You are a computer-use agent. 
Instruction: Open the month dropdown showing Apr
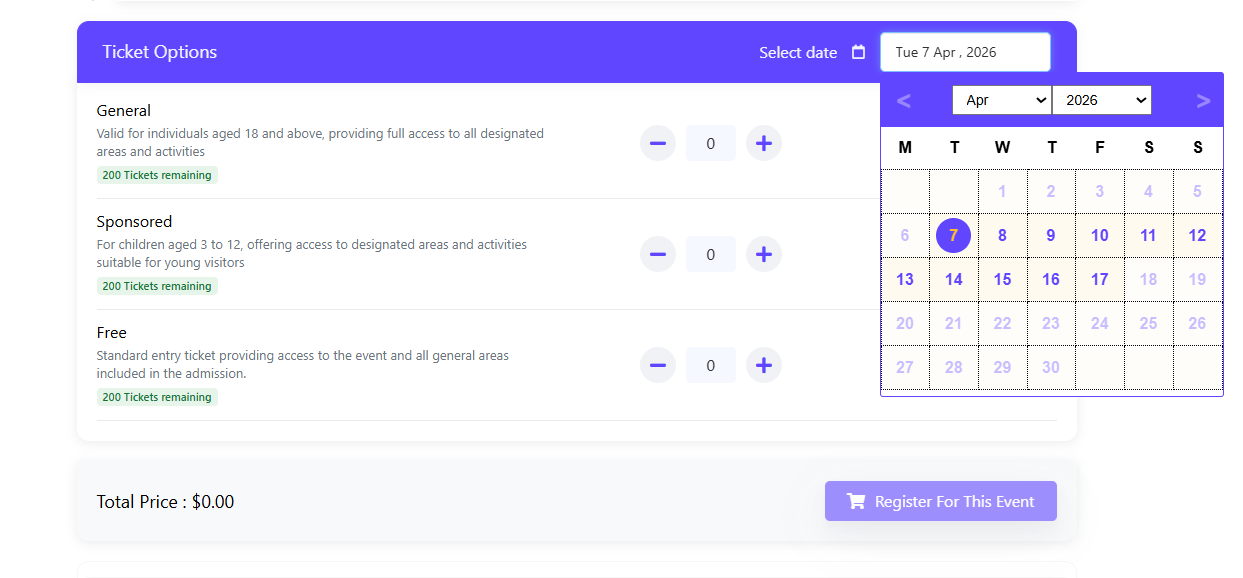point(1001,101)
